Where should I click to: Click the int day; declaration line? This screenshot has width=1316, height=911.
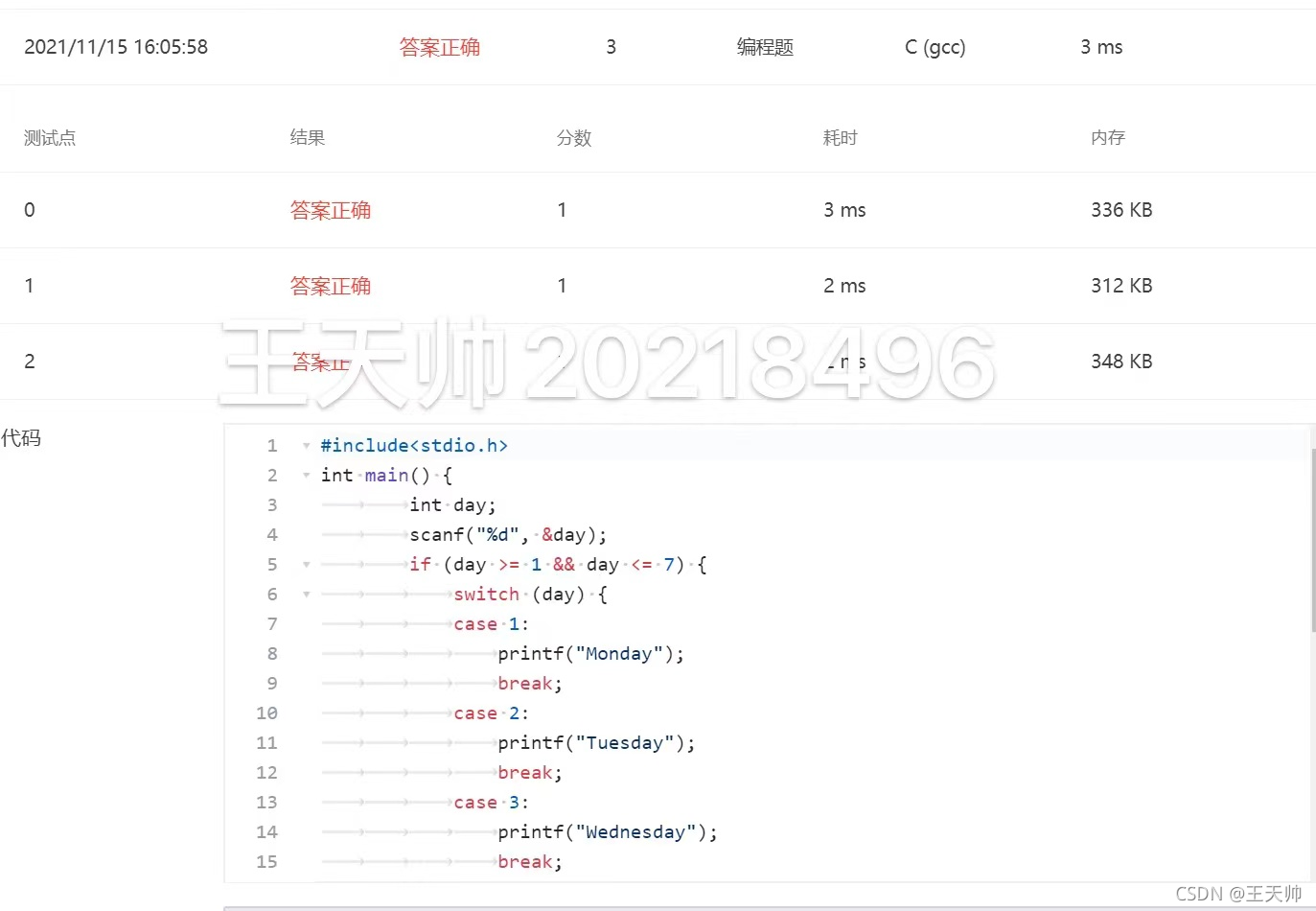[452, 505]
